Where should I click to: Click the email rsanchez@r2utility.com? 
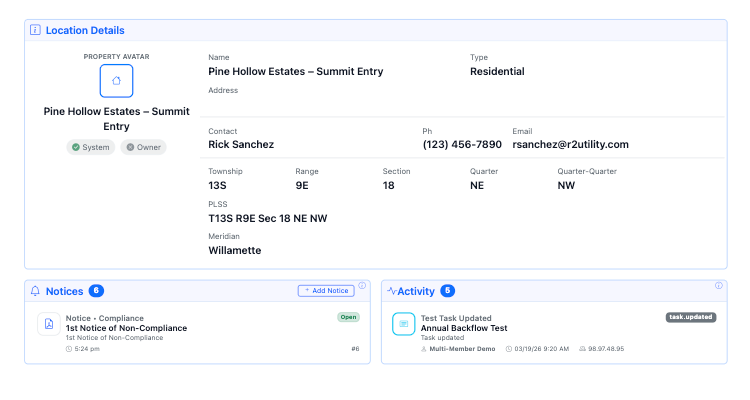[570, 145]
